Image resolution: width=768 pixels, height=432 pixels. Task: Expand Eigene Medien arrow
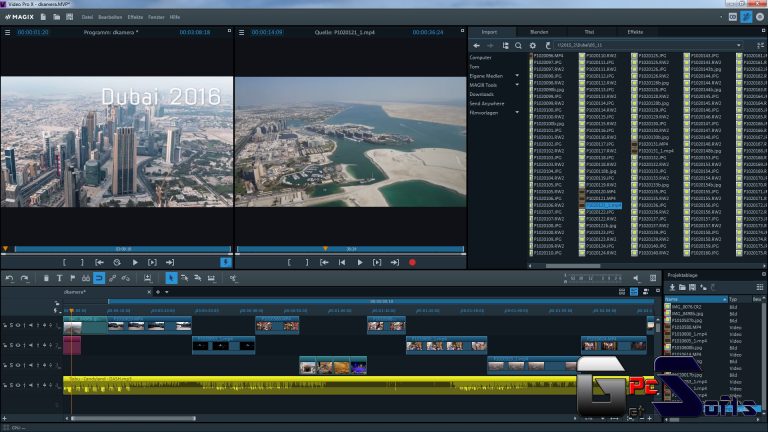pos(517,76)
